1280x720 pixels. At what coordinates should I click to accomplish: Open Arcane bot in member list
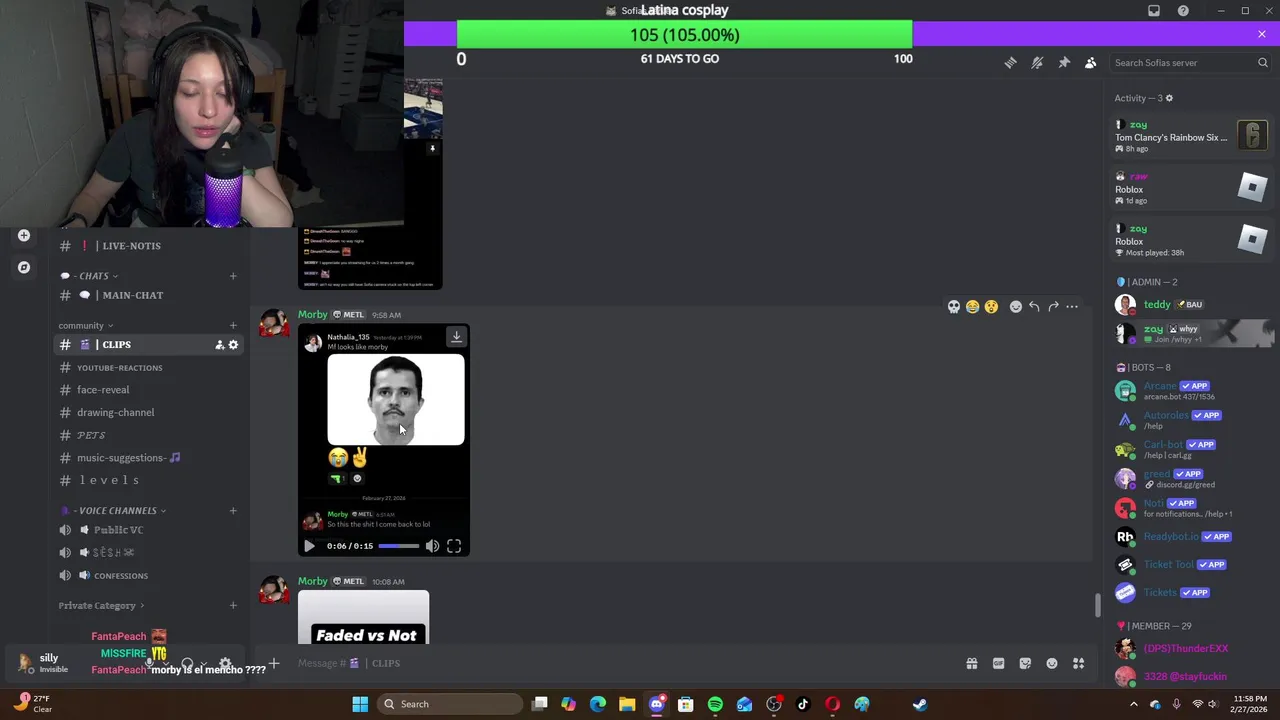tap(1192, 391)
